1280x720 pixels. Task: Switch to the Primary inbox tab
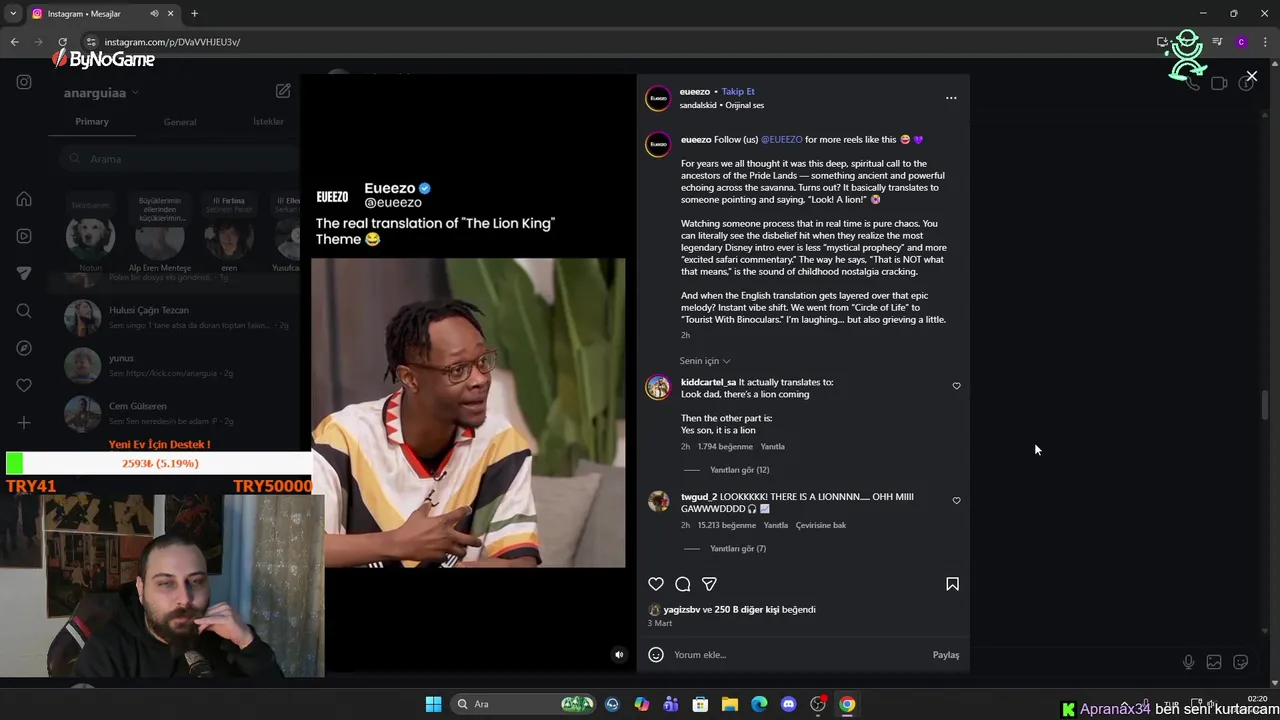92,122
